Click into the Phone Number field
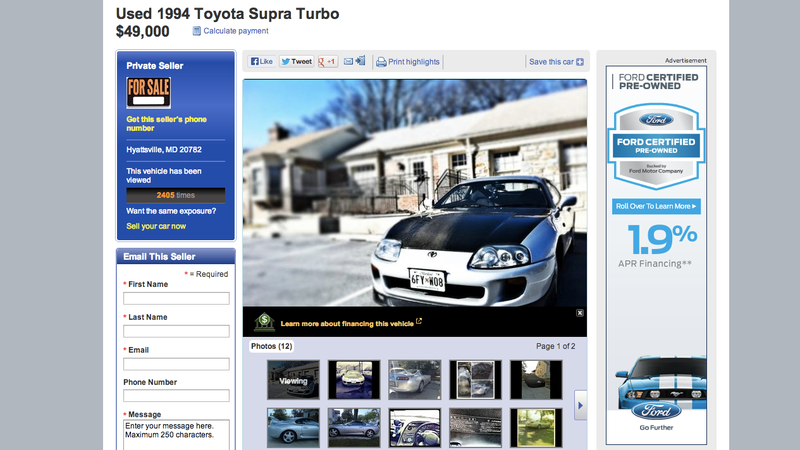 176,395
